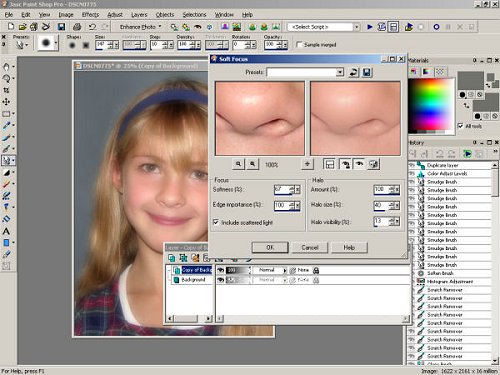Viewport: 500px width, 375px height.
Task: Open the Image menu
Action: click(66, 15)
